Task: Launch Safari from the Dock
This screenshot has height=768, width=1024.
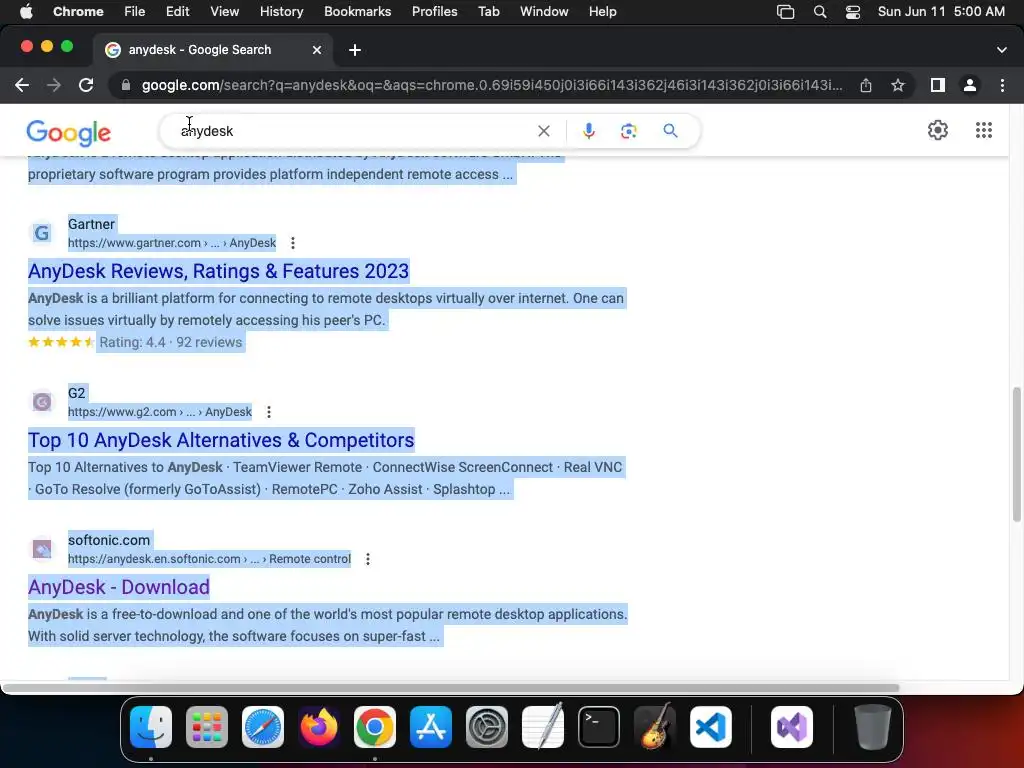Action: 263,727
